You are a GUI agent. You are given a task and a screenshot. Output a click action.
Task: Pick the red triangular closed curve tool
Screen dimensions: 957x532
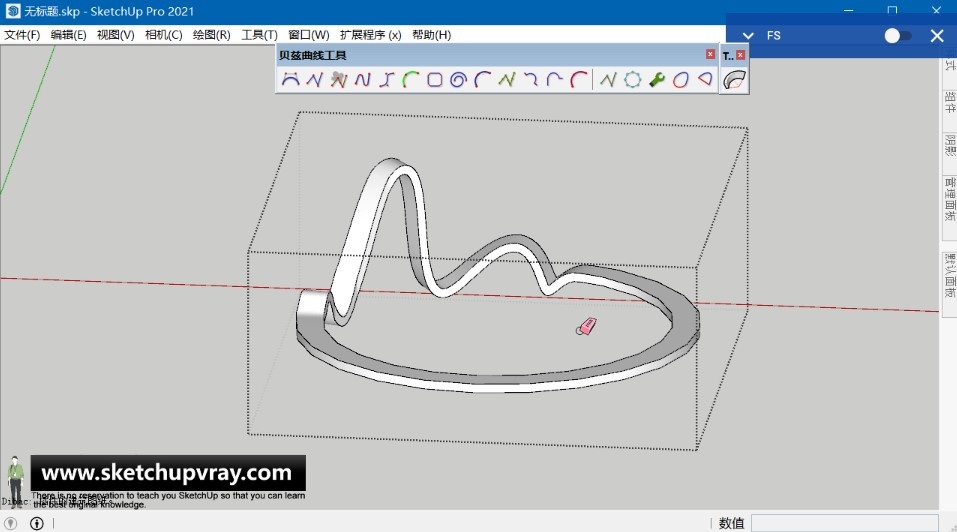pyautogui.click(x=705, y=80)
